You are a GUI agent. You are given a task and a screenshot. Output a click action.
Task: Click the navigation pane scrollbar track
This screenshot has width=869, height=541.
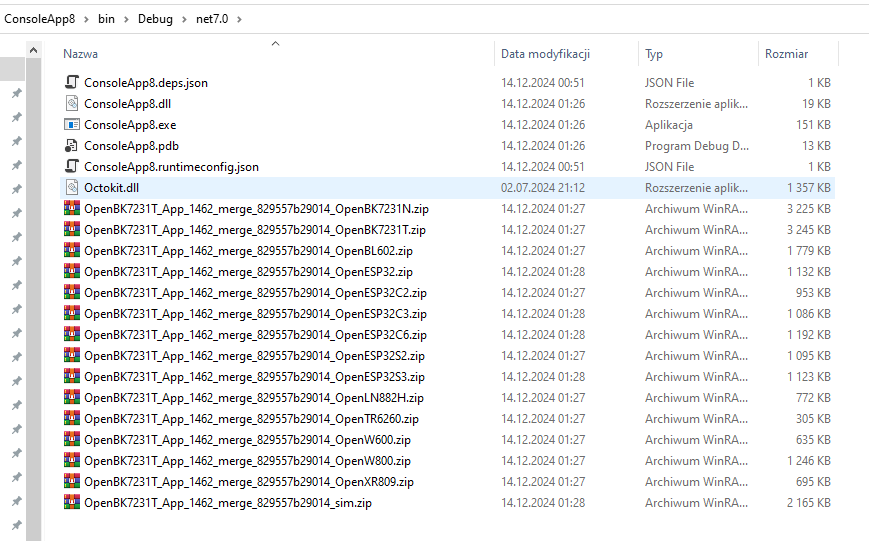coord(33,299)
